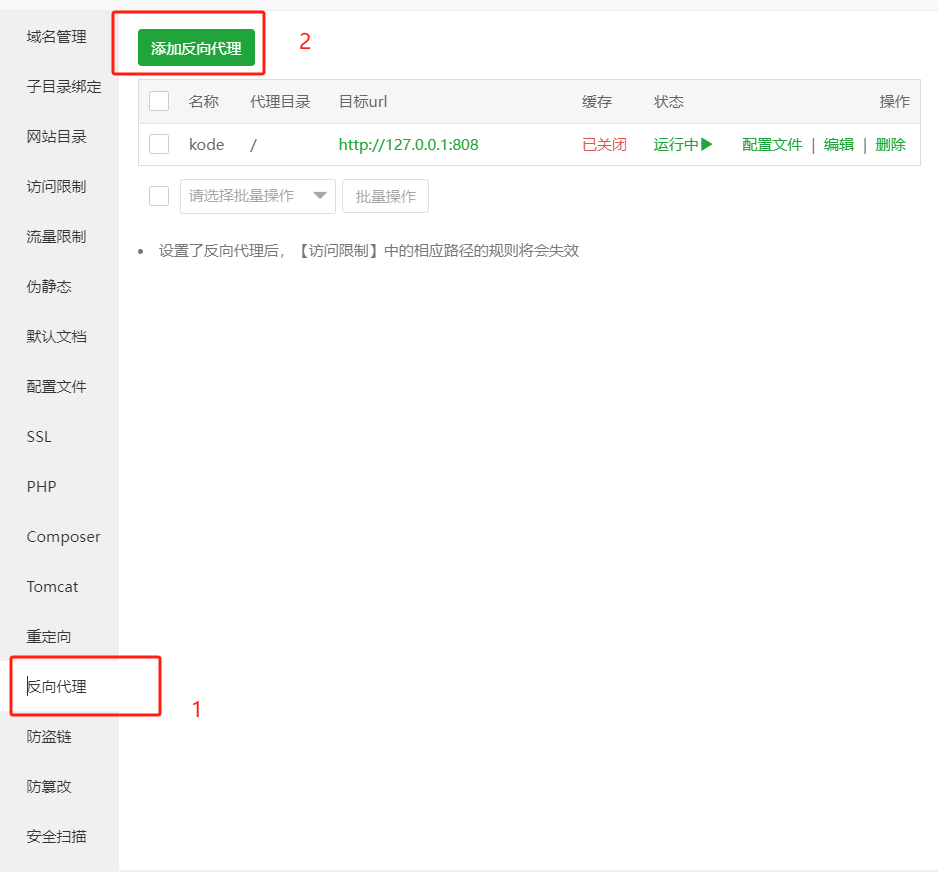Click 编辑 for the kode proxy
The width and height of the screenshot is (938, 872).
point(839,145)
